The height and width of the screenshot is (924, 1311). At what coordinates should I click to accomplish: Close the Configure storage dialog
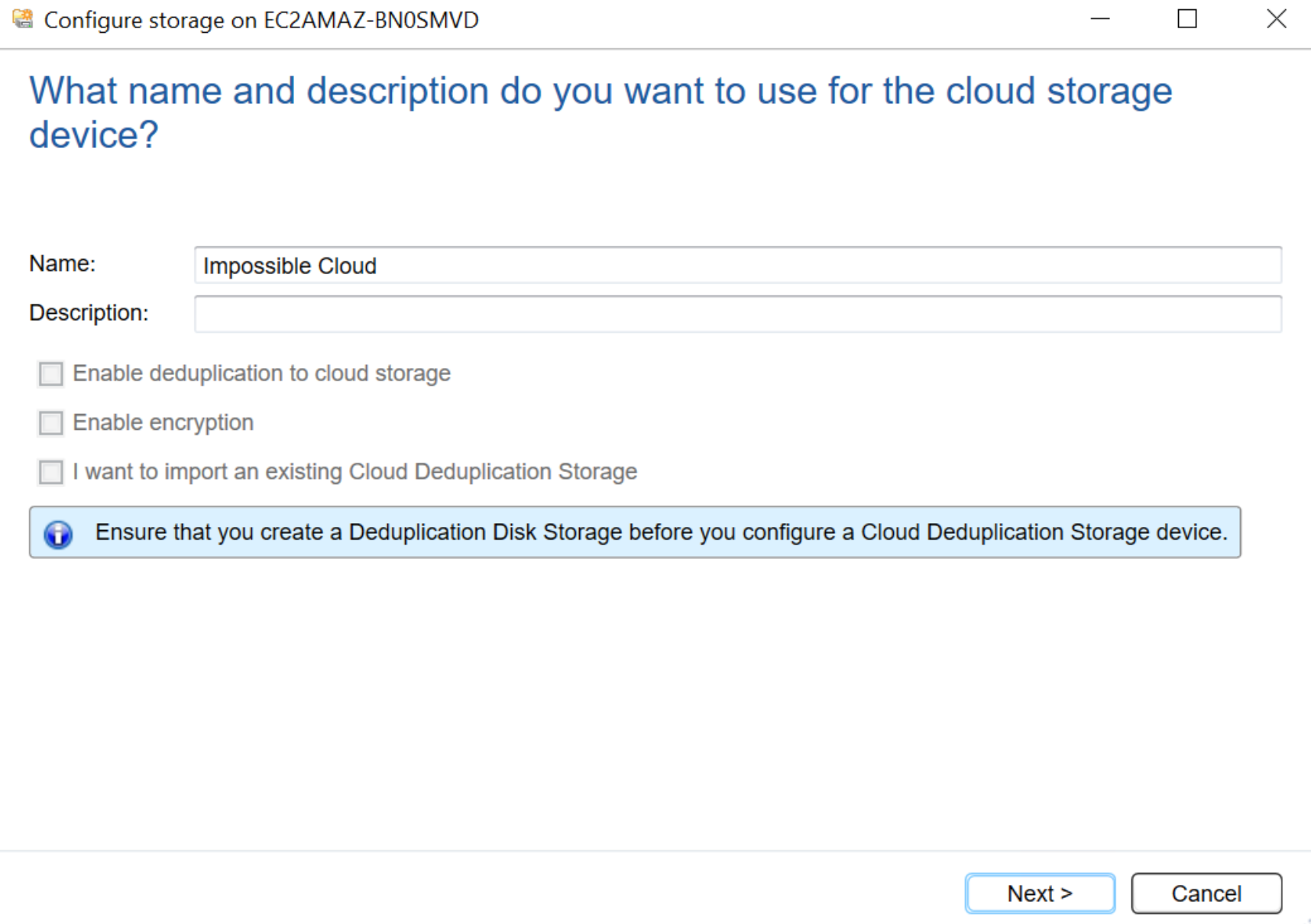[1277, 19]
